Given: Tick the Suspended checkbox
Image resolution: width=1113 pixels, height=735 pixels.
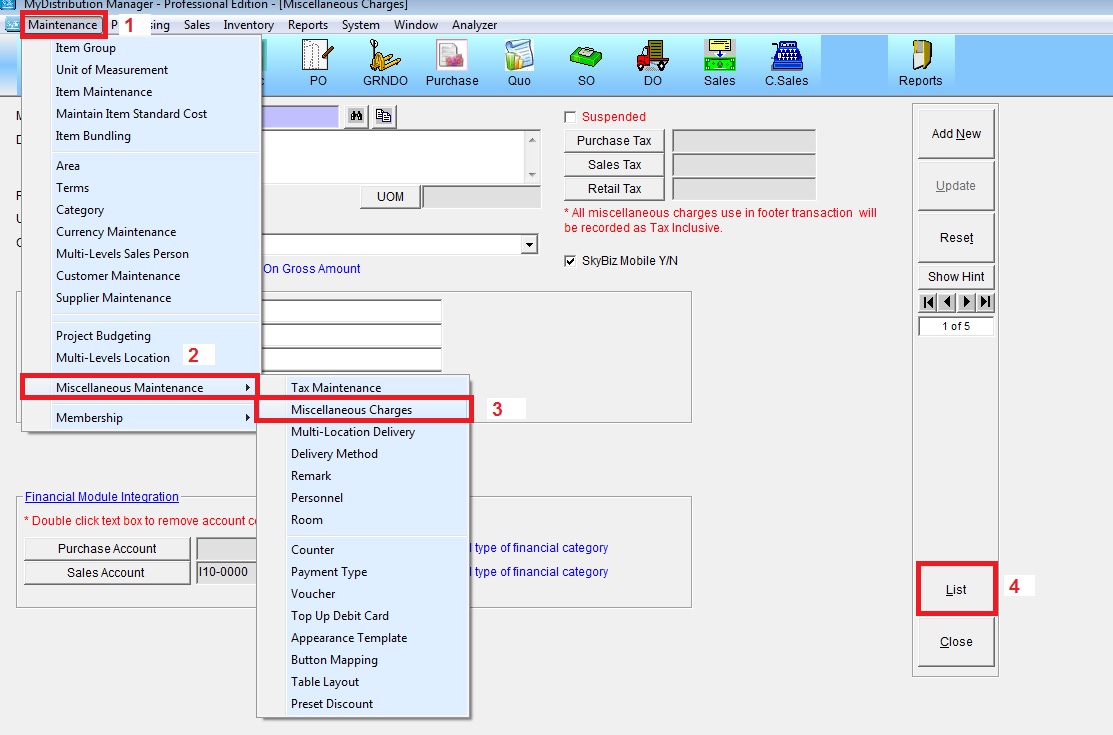Looking at the screenshot, I should (571, 117).
